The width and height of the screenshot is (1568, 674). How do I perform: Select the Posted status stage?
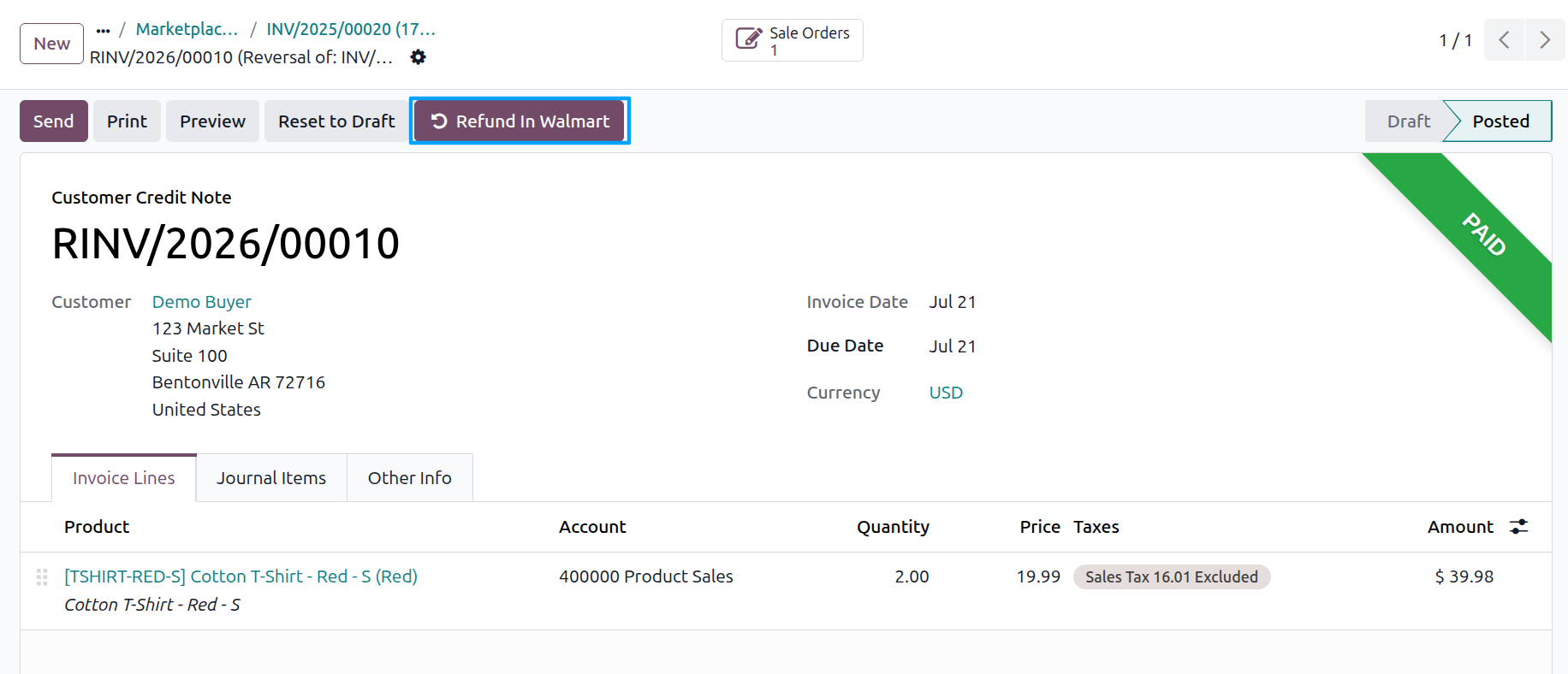point(1500,121)
